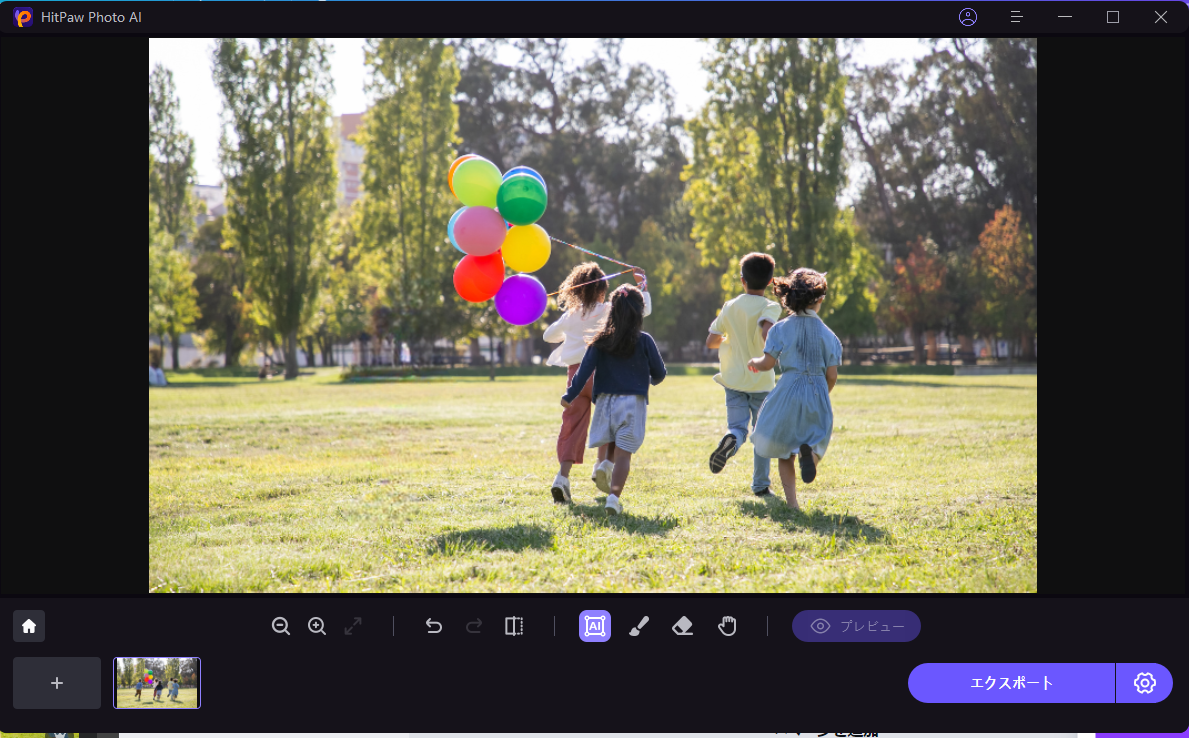Viewport: 1189px width, 738px height.
Task: Select the AI object selection tool
Action: [595, 626]
